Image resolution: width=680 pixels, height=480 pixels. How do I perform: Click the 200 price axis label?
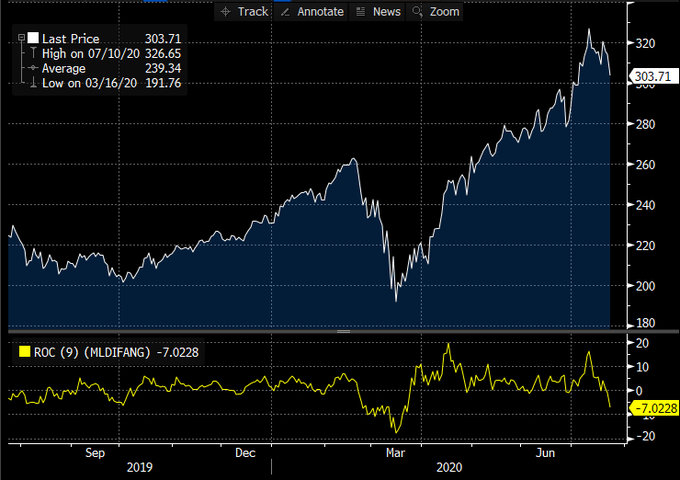(646, 286)
